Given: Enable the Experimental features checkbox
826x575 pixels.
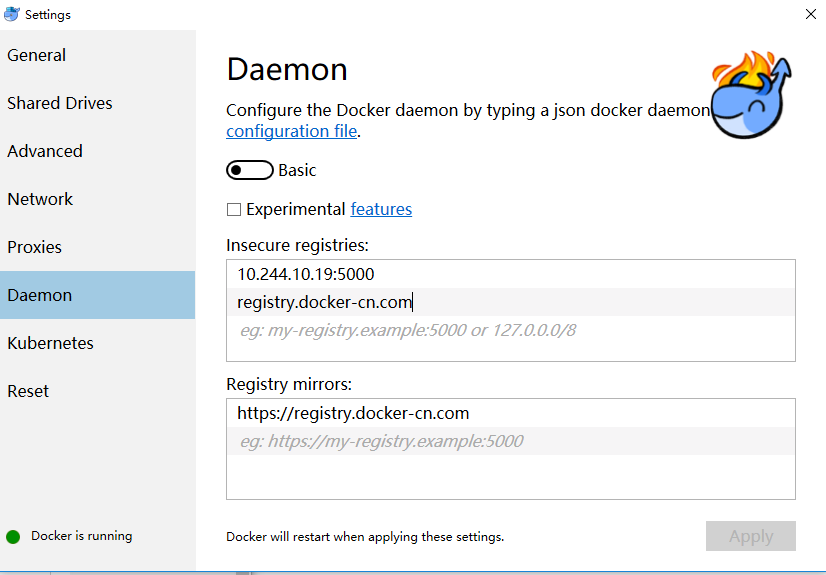Looking at the screenshot, I should click(x=234, y=210).
